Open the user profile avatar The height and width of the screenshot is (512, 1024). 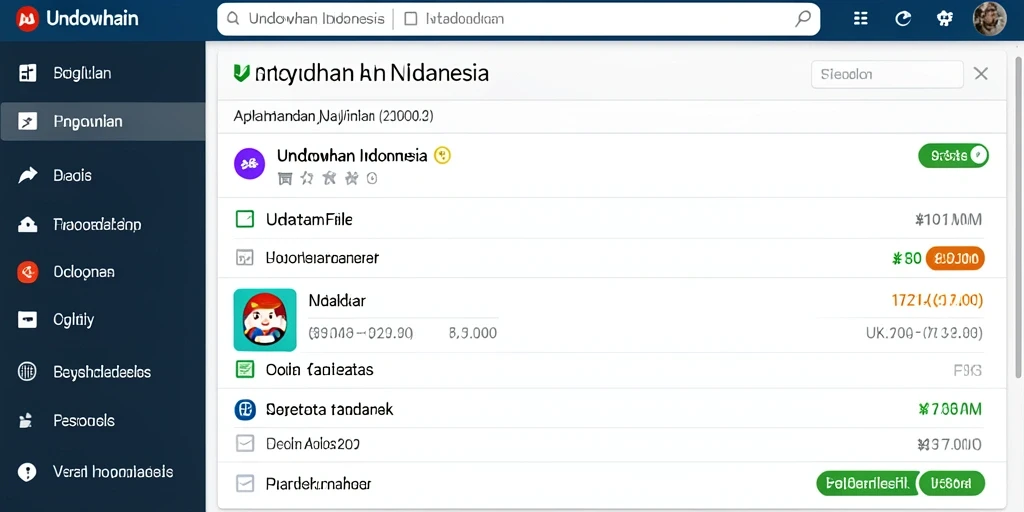(x=989, y=18)
